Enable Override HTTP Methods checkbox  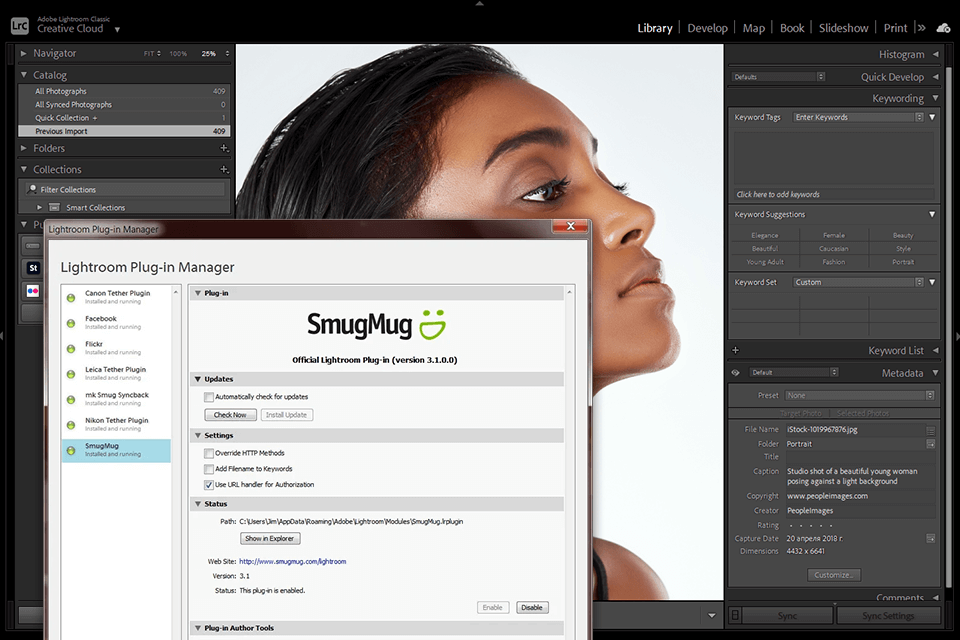pos(209,453)
